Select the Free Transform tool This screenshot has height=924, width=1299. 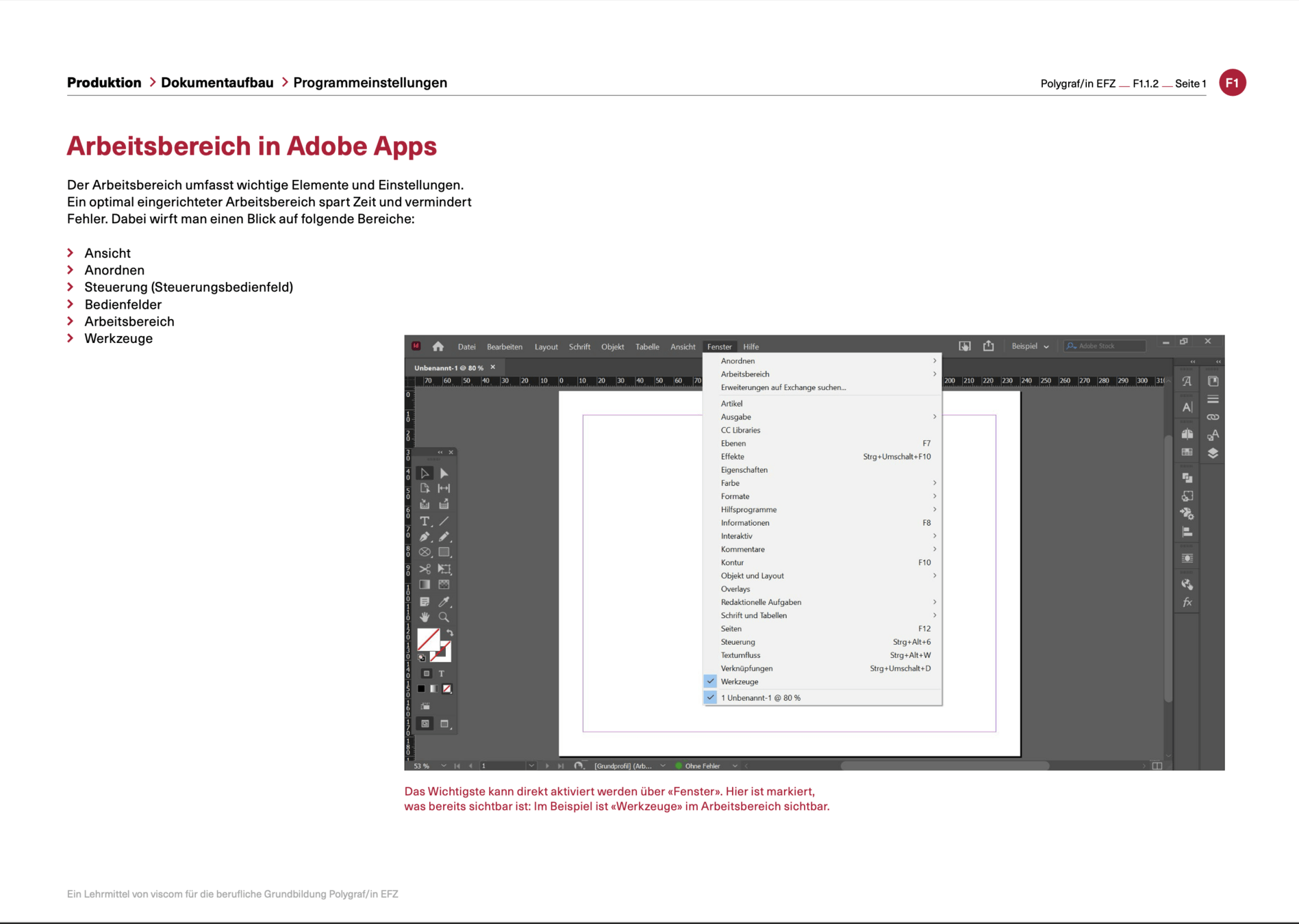444,569
